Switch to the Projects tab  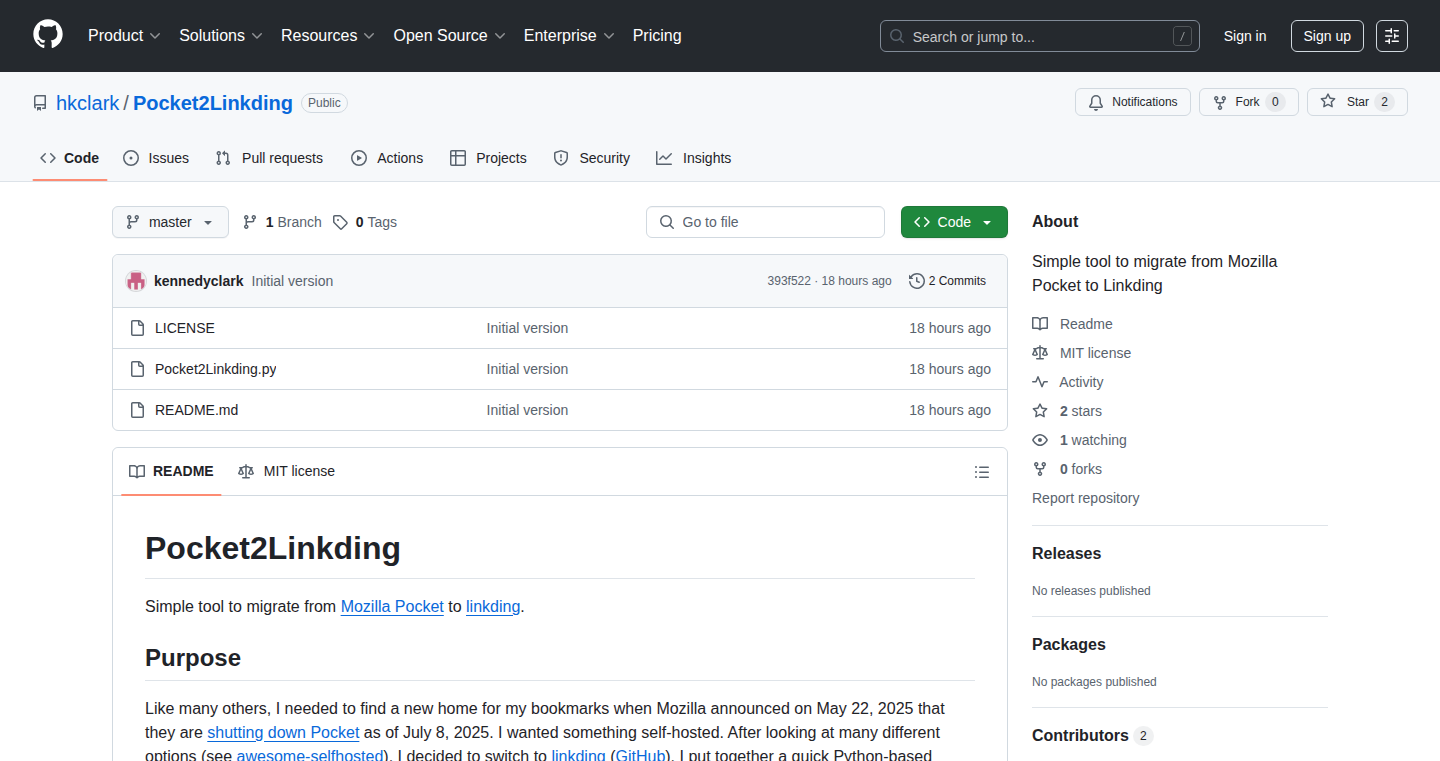pos(488,158)
